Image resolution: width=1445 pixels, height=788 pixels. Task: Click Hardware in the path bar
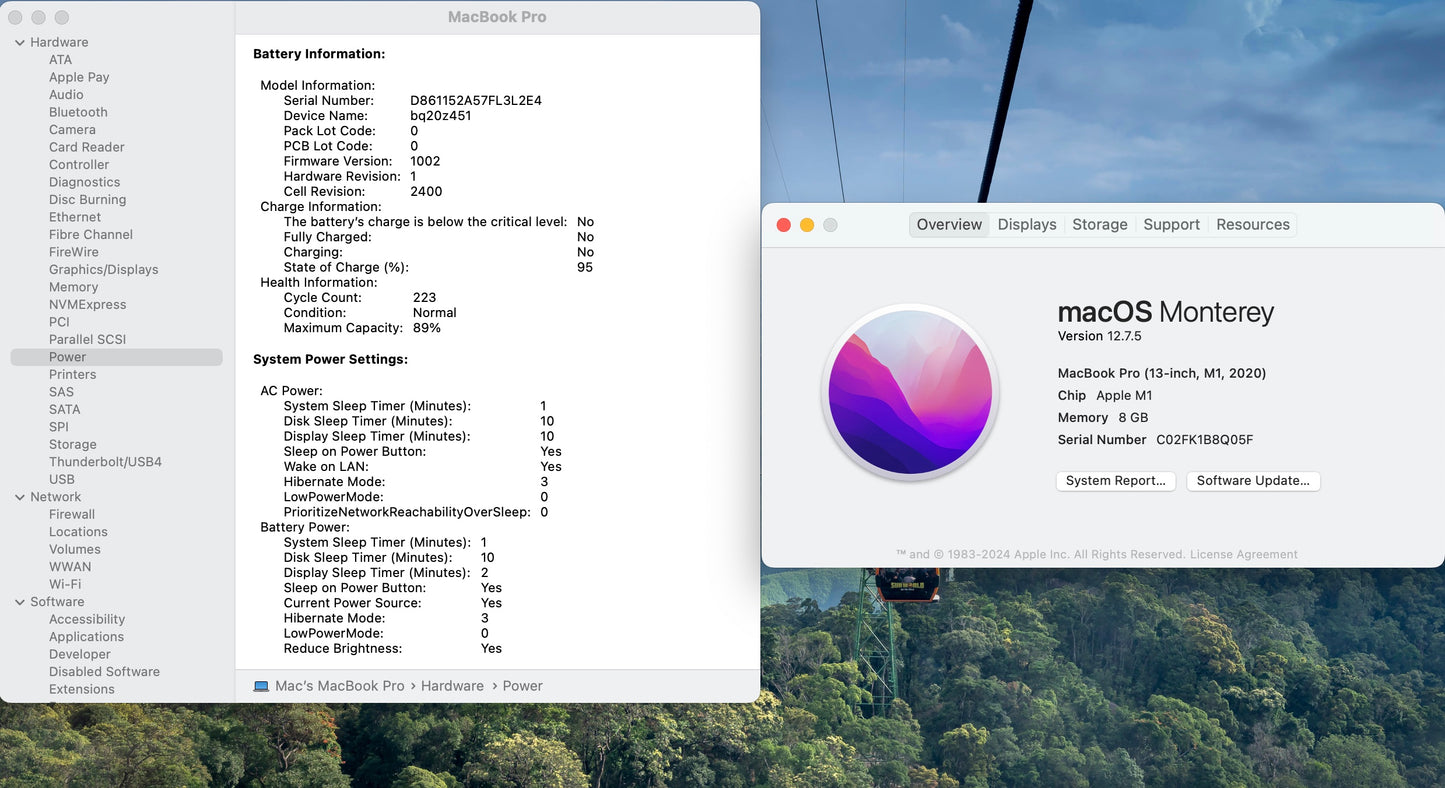click(x=452, y=686)
